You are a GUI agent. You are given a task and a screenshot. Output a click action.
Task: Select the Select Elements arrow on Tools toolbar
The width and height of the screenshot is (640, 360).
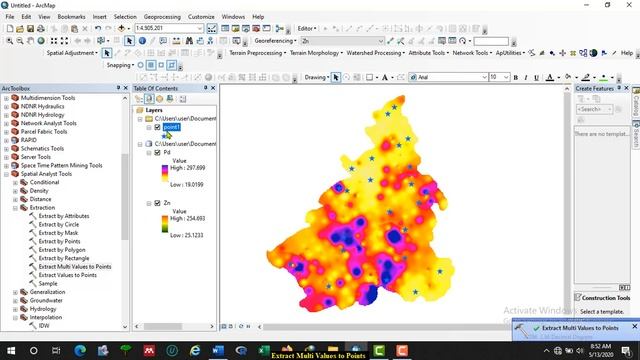[129, 41]
